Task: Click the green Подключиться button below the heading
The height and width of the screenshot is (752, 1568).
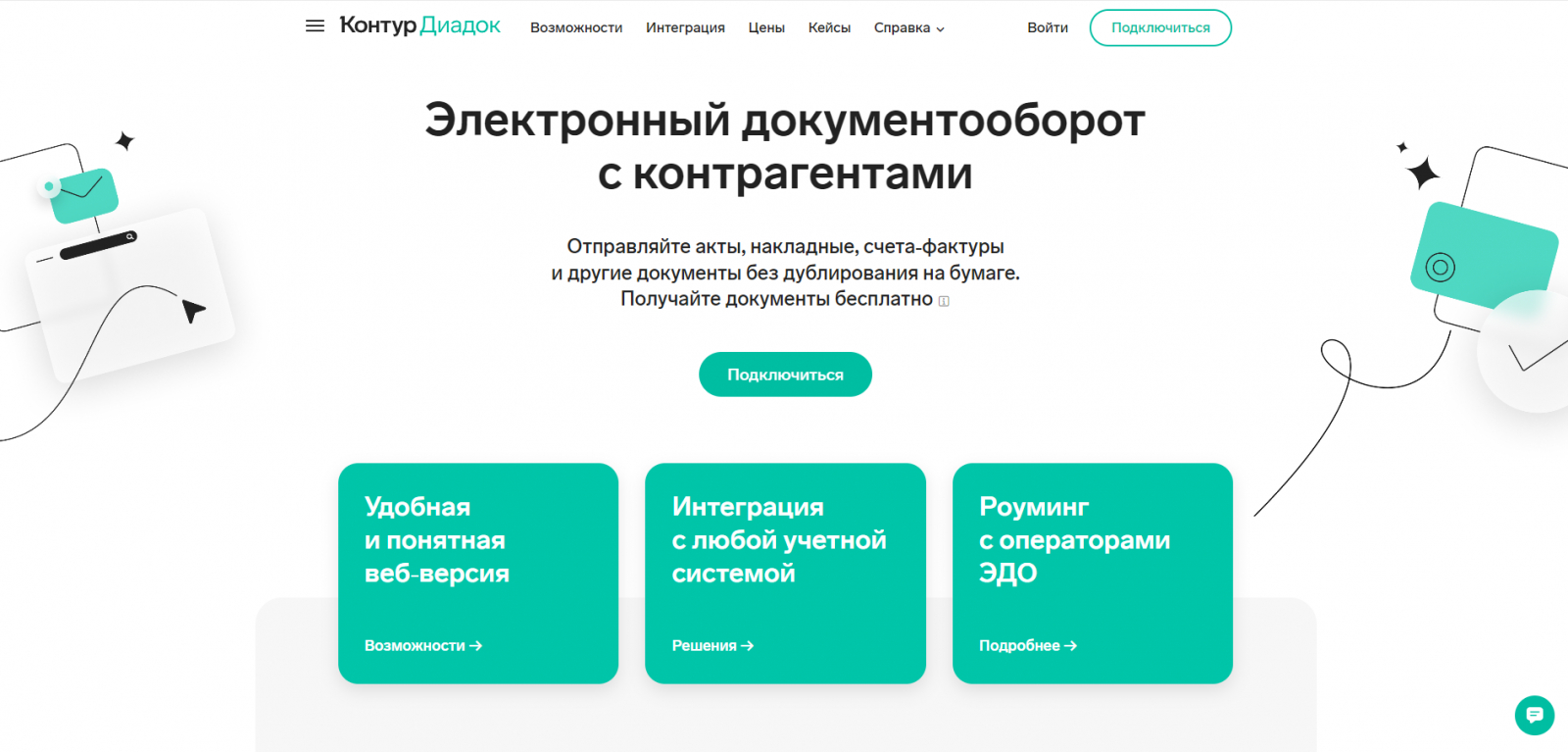Action: tap(785, 375)
